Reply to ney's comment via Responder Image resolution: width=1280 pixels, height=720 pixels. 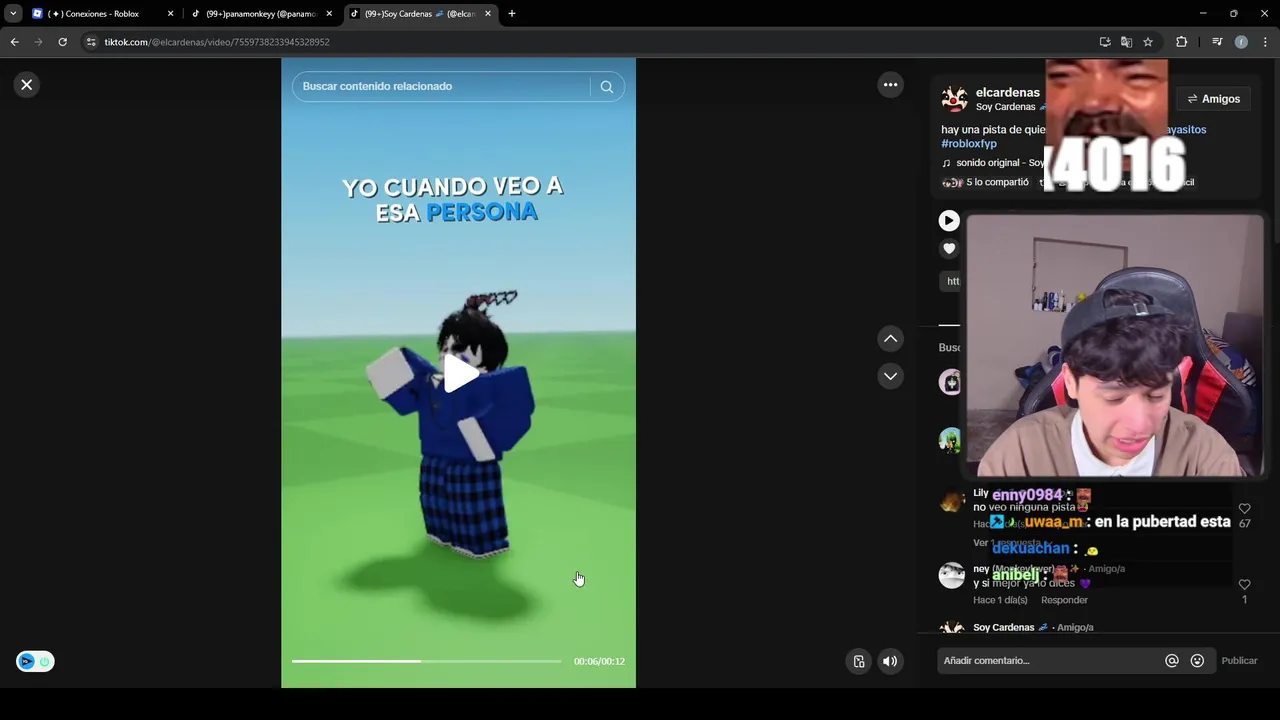tap(1064, 600)
